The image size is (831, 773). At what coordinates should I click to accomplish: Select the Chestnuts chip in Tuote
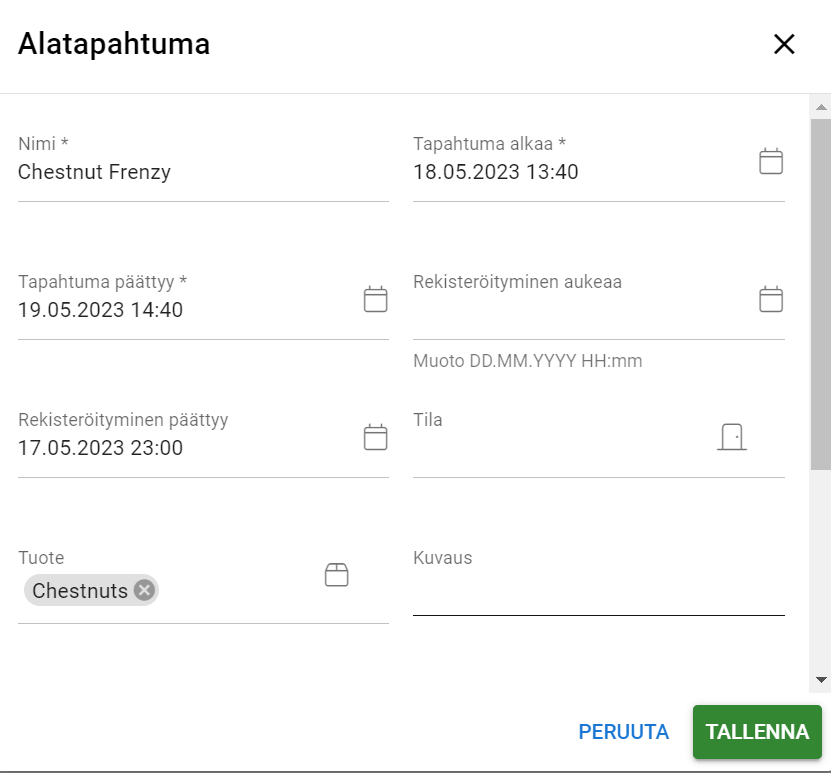tap(80, 590)
